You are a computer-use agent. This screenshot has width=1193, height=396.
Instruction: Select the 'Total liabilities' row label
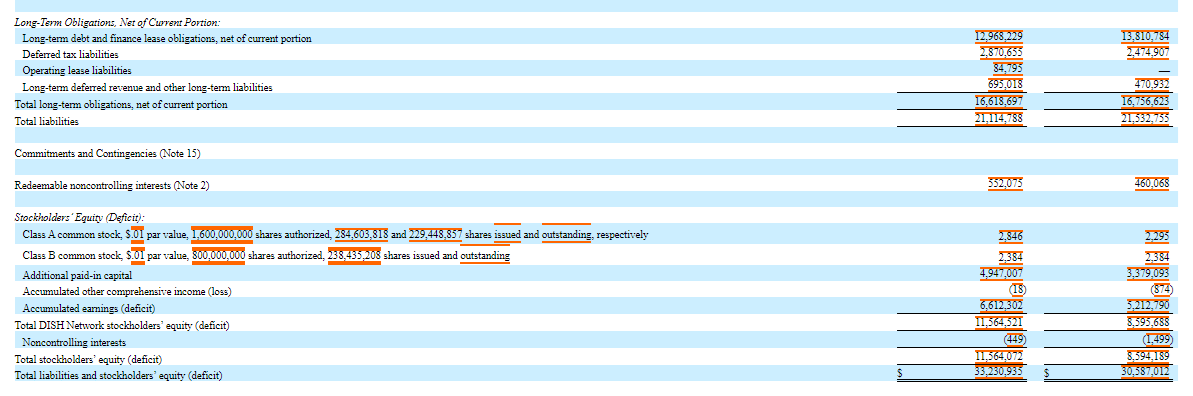point(46,121)
